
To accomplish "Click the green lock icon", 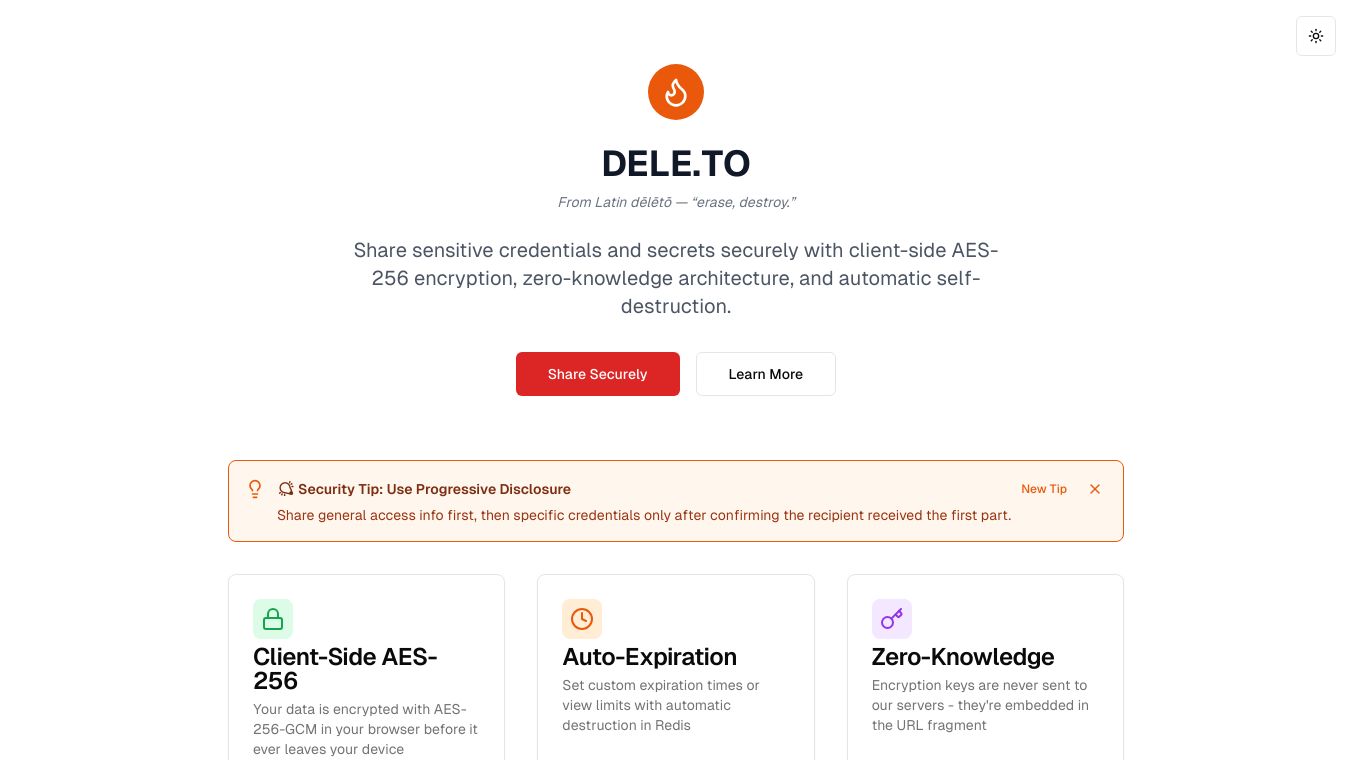I will tap(273, 619).
